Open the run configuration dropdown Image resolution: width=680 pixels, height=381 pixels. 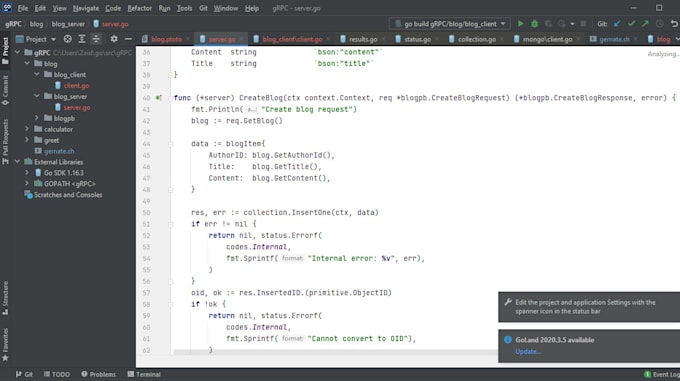click(450, 24)
